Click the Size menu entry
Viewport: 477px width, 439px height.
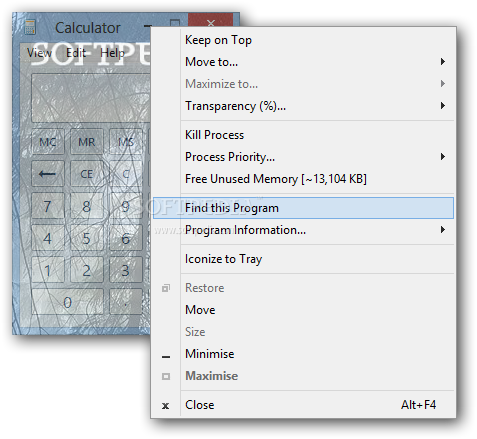pyautogui.click(x=303, y=332)
